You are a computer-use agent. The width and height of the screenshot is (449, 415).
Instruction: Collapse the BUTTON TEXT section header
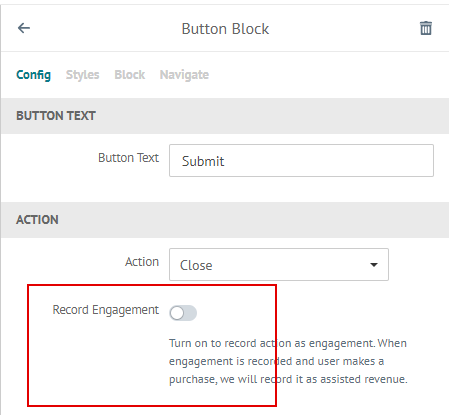[225, 116]
